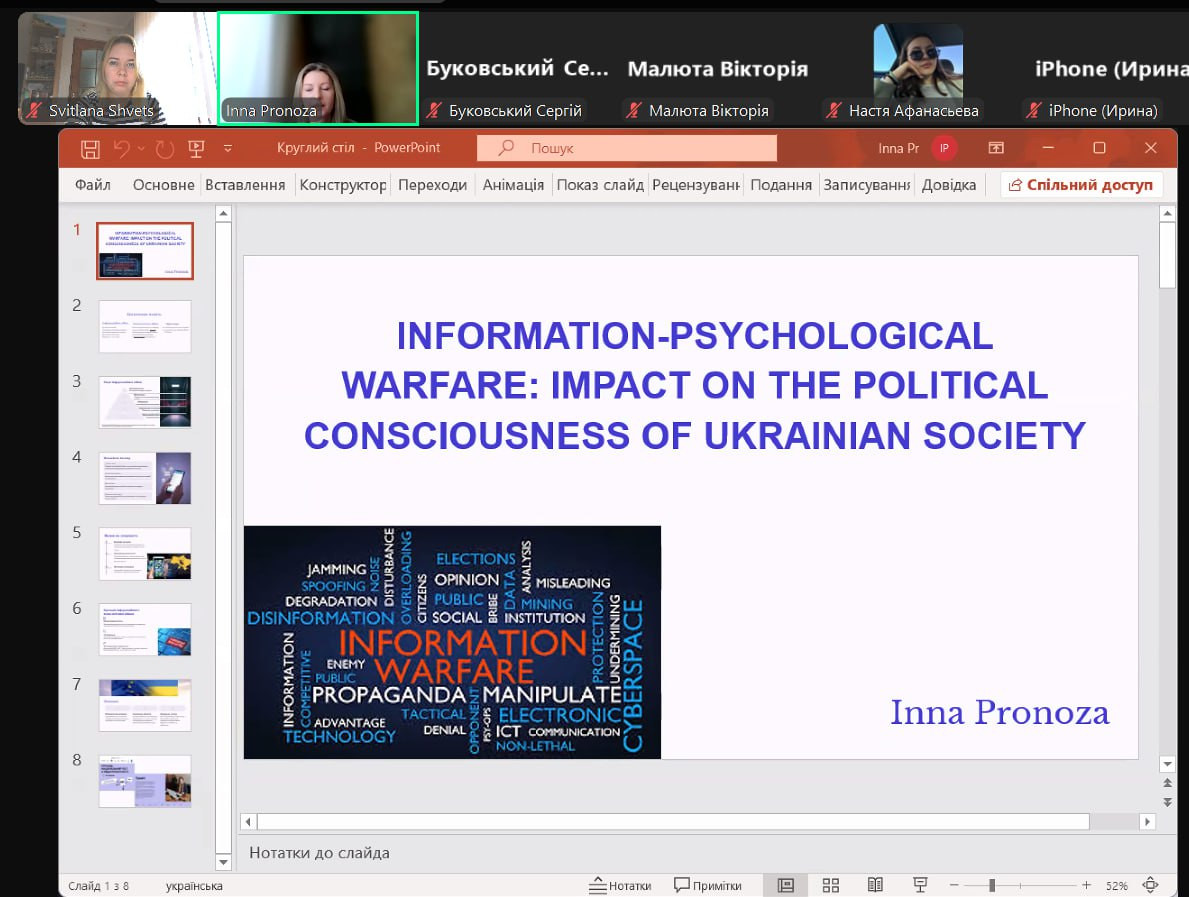Start Slide Show from status bar icon

pyautogui.click(x=920, y=885)
